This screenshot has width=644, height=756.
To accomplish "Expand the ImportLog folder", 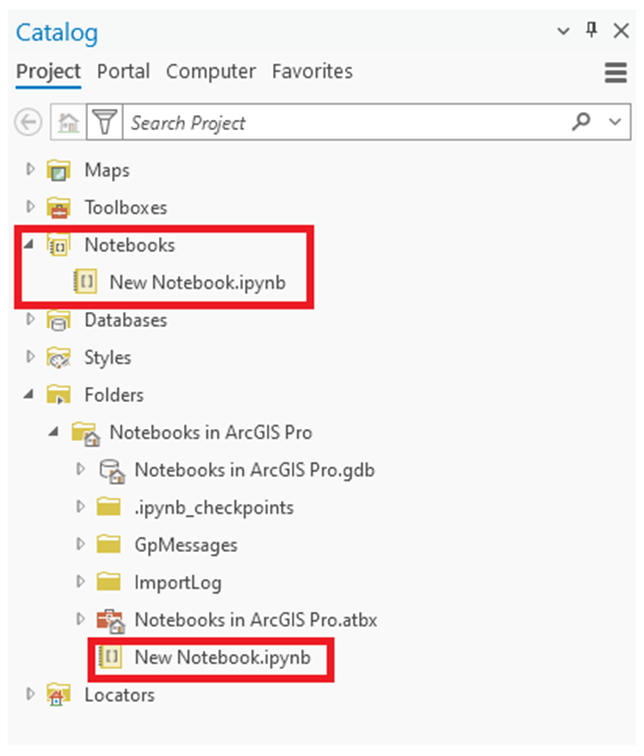I will [x=80, y=581].
